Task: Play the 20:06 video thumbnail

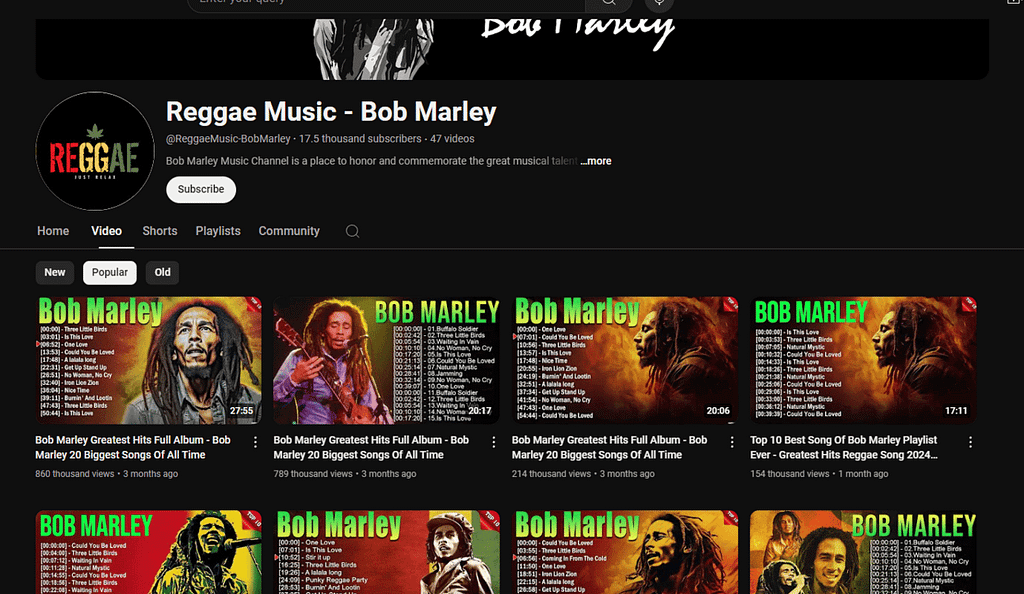Action: pos(625,360)
